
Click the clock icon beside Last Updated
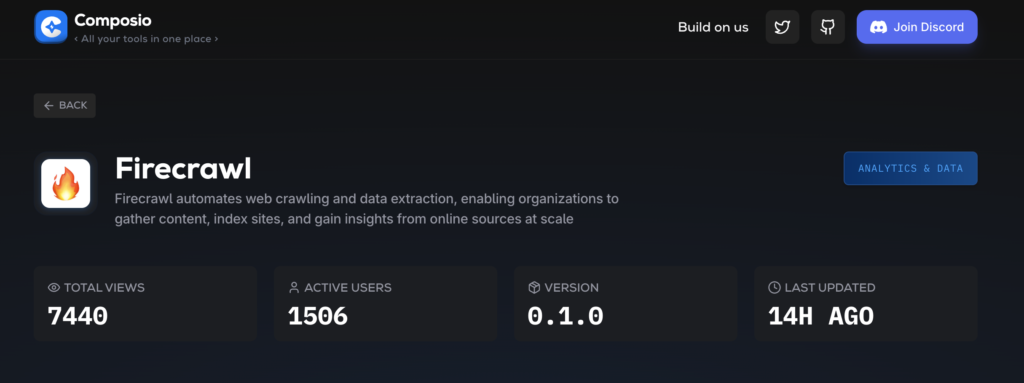pos(775,288)
